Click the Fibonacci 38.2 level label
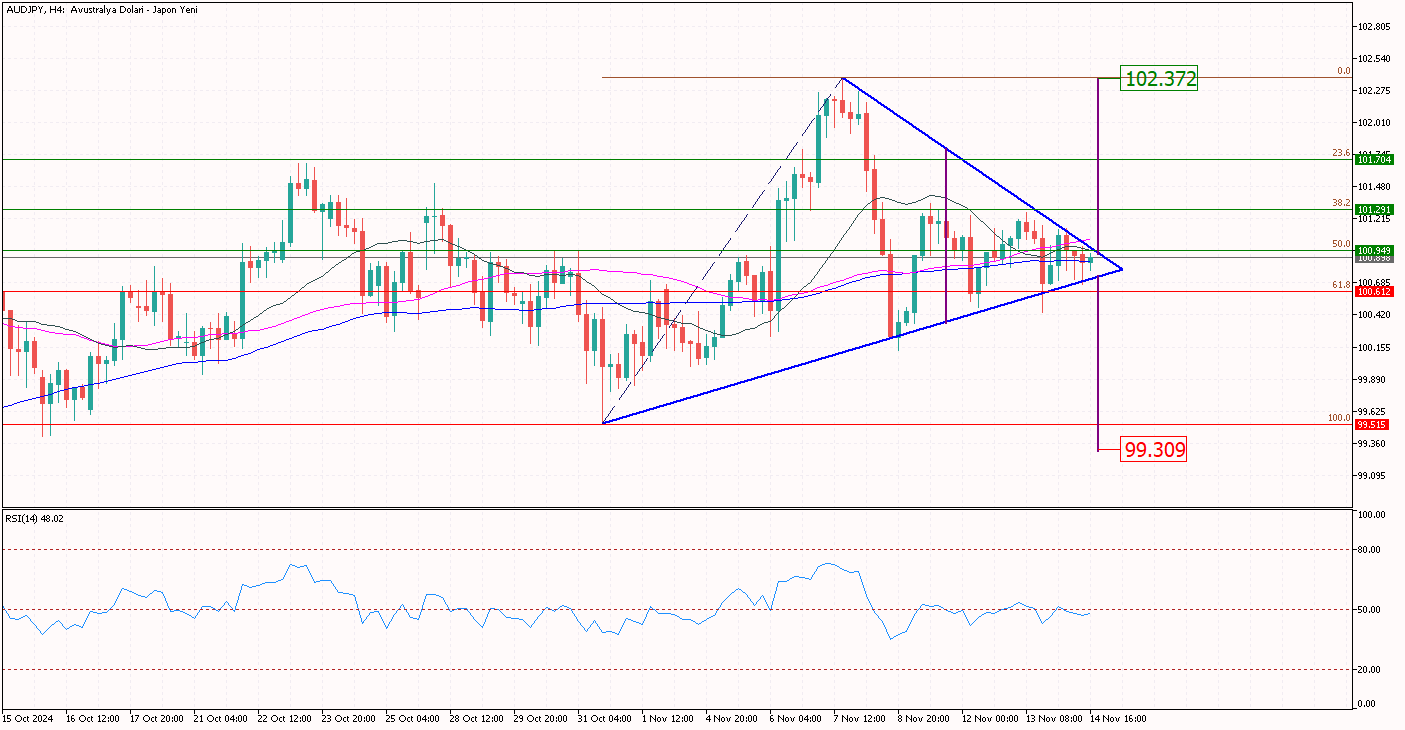 point(1342,203)
